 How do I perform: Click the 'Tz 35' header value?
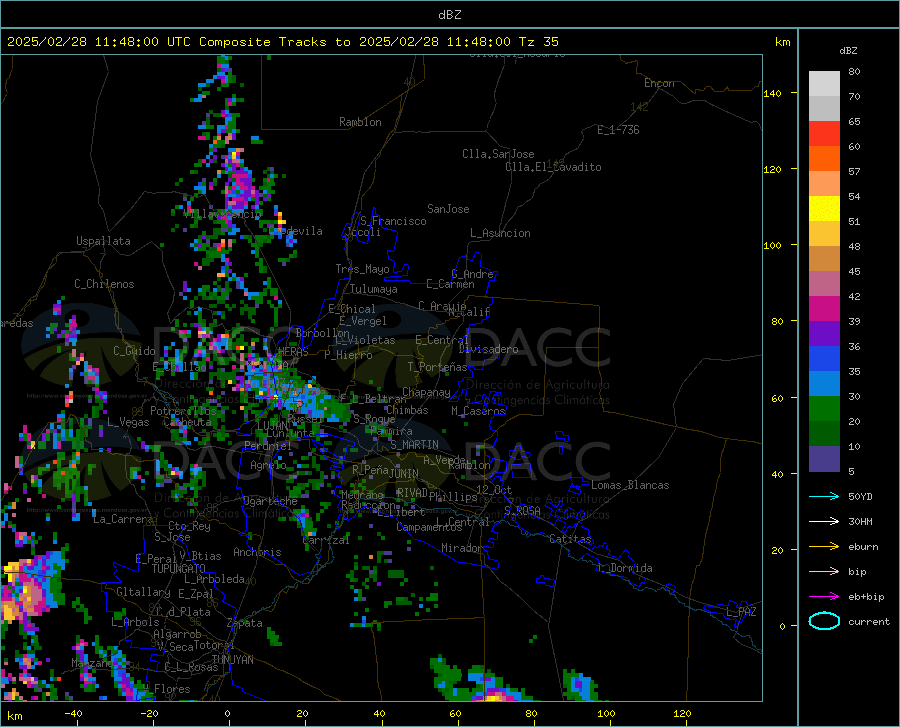pyautogui.click(x=538, y=42)
